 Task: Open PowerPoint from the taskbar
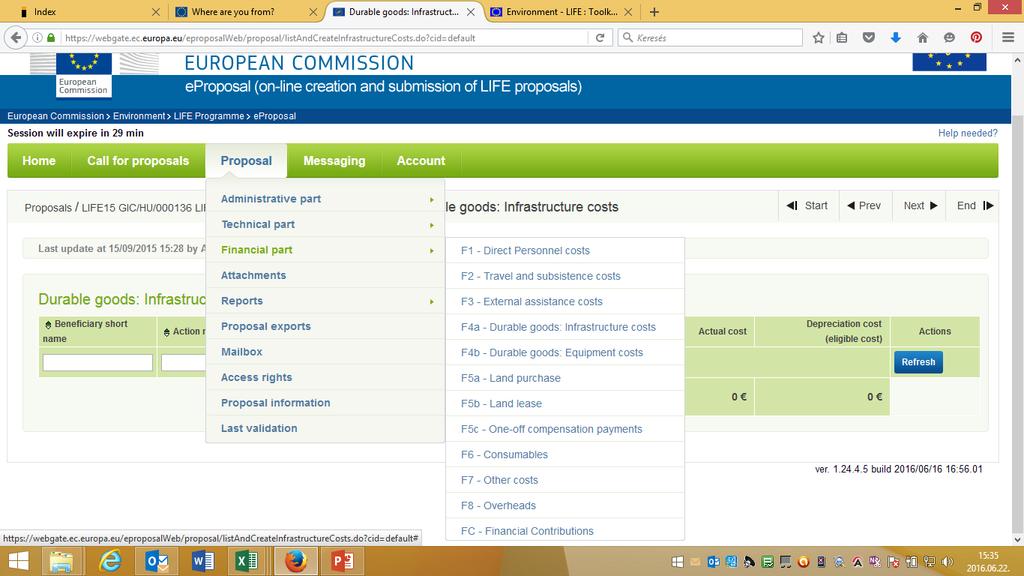tap(342, 561)
